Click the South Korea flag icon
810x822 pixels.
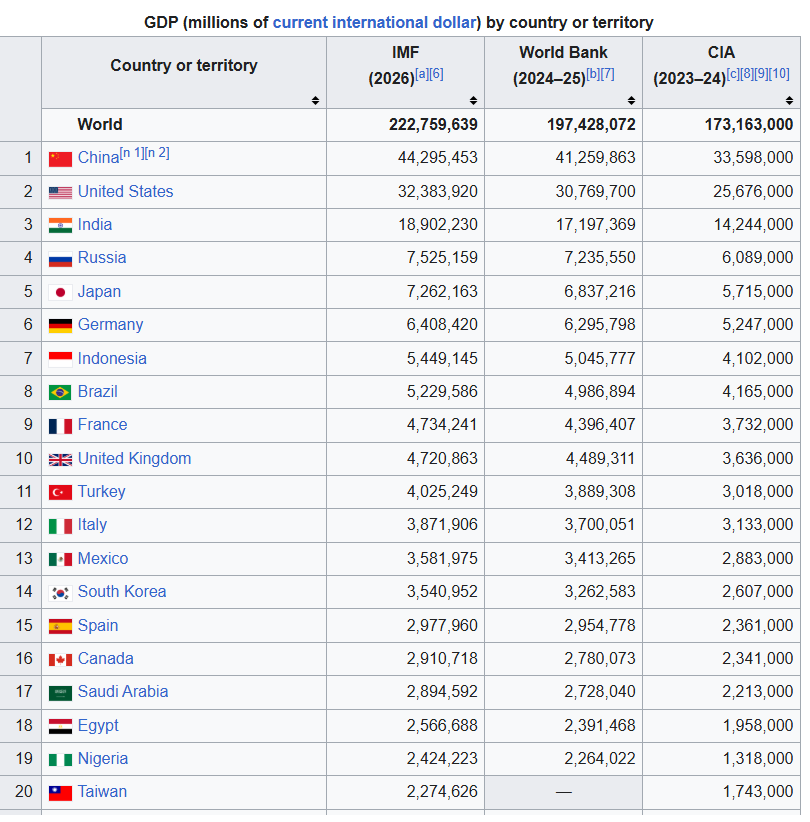(60, 593)
